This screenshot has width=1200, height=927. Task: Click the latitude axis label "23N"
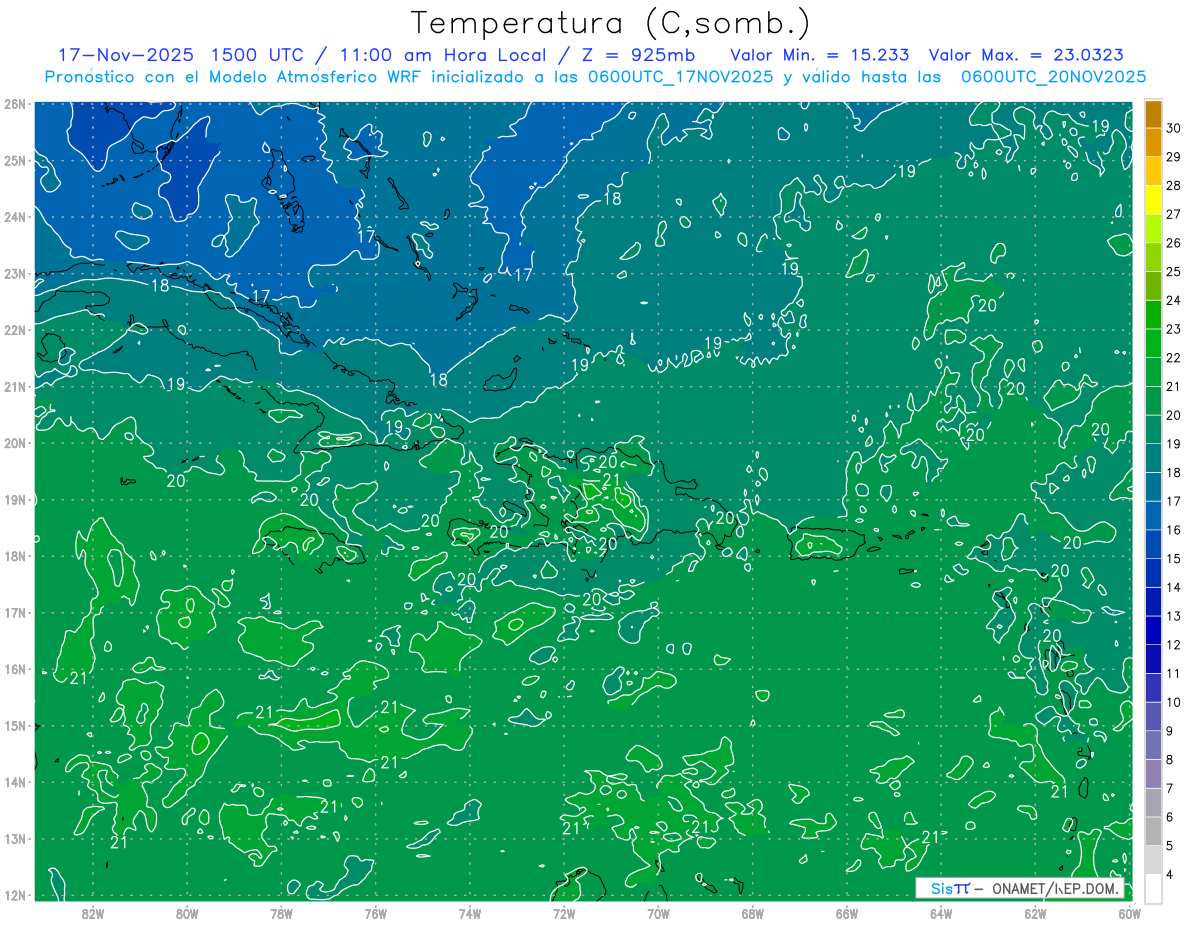[16, 273]
